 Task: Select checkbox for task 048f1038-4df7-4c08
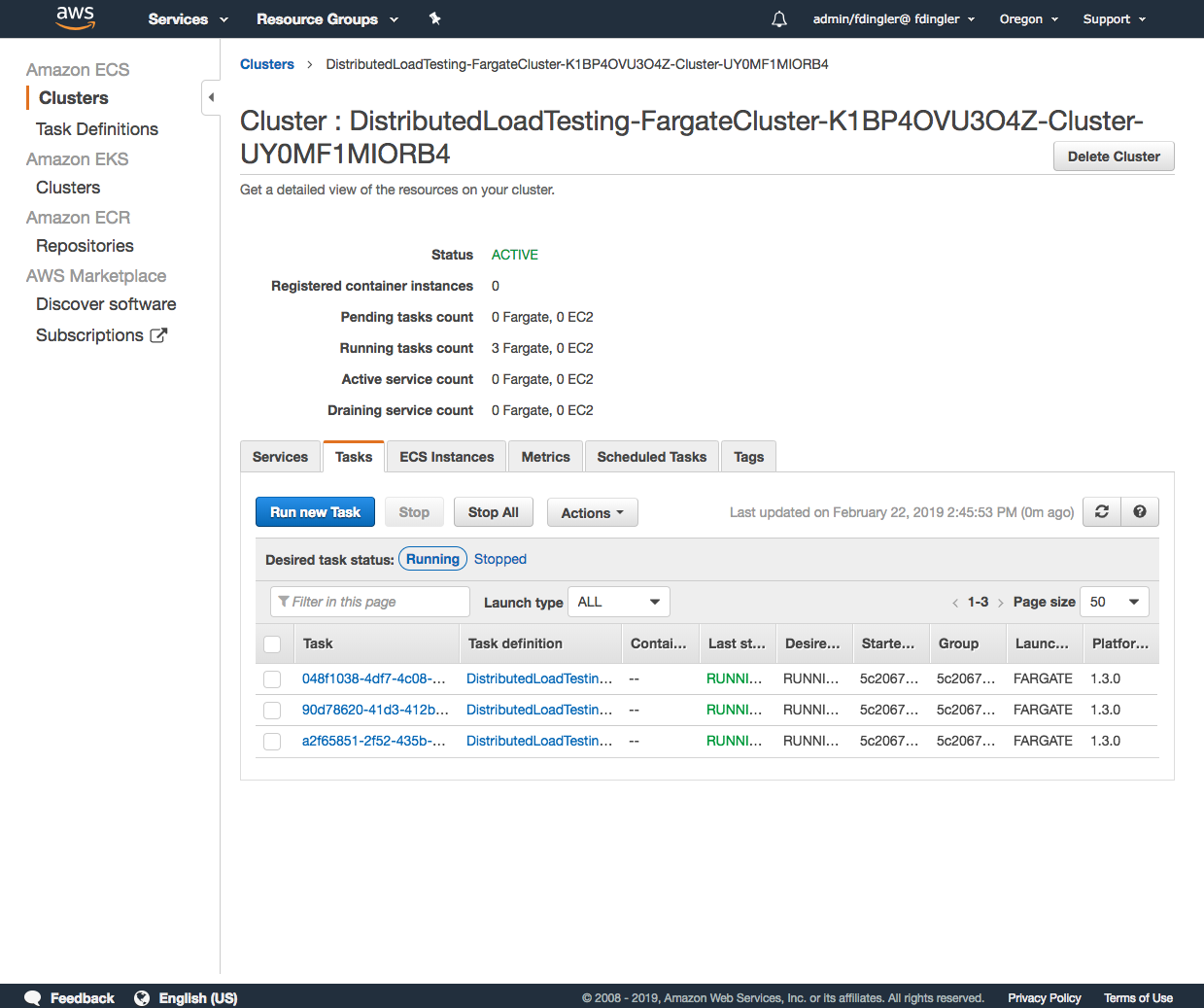pos(272,679)
